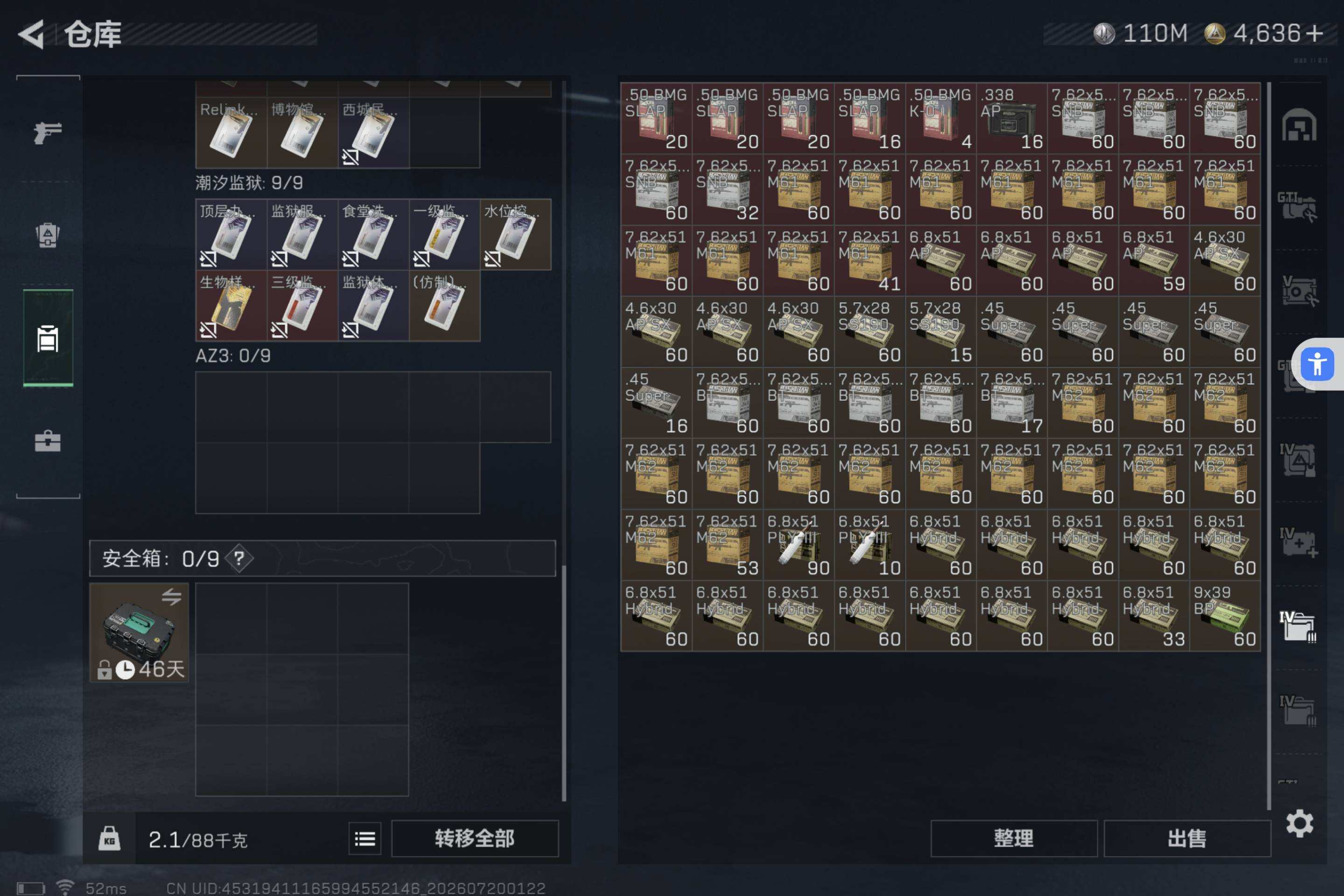Open the list view icon next to 转移全部

364,838
